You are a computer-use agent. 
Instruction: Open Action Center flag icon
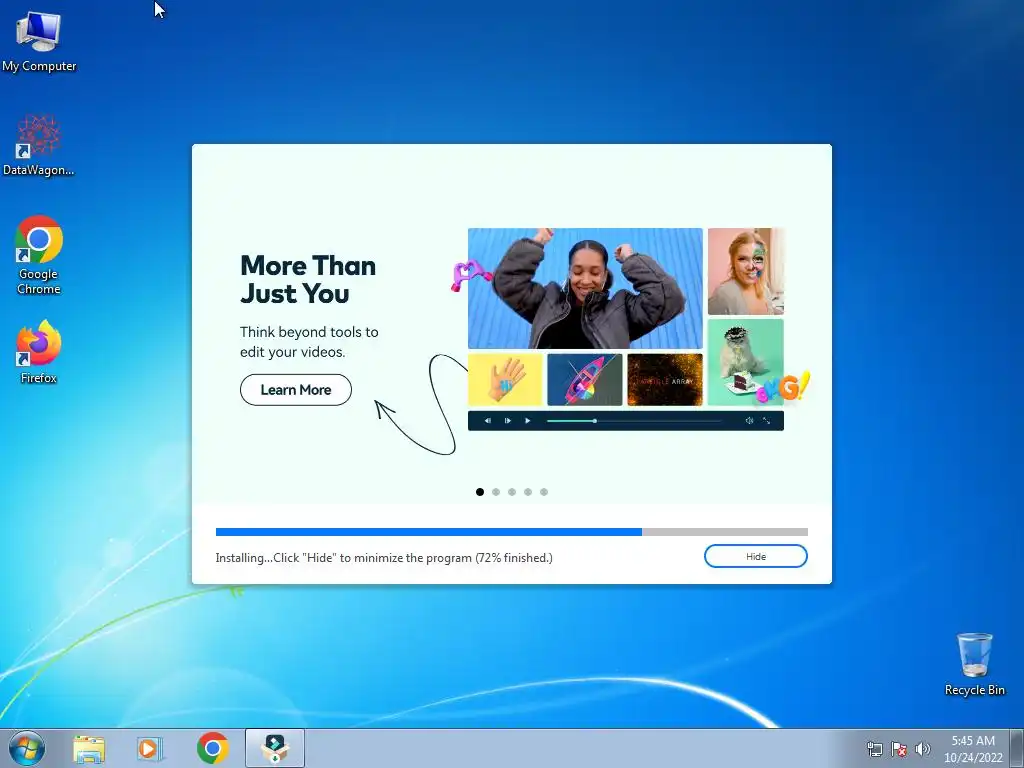point(899,749)
